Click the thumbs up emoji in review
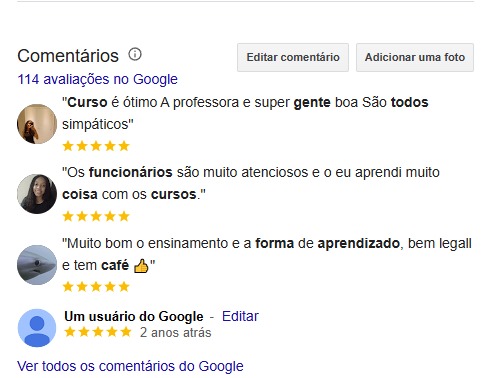 pyautogui.click(x=141, y=266)
